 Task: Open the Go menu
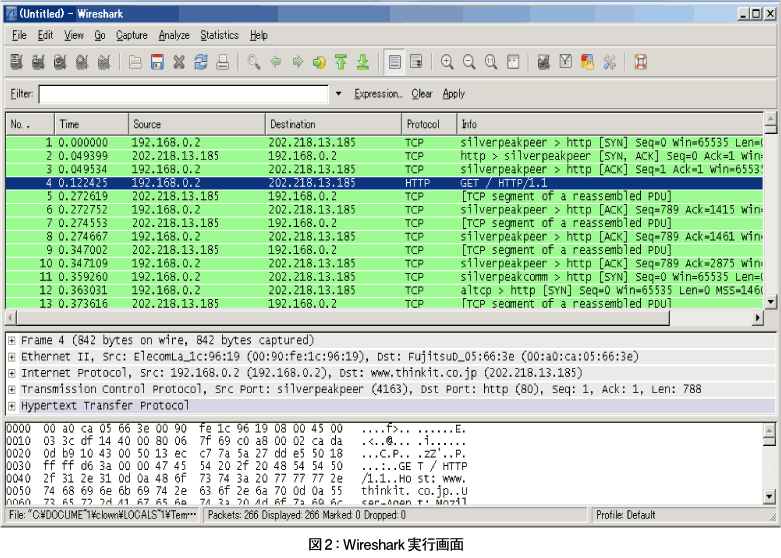tap(100, 35)
